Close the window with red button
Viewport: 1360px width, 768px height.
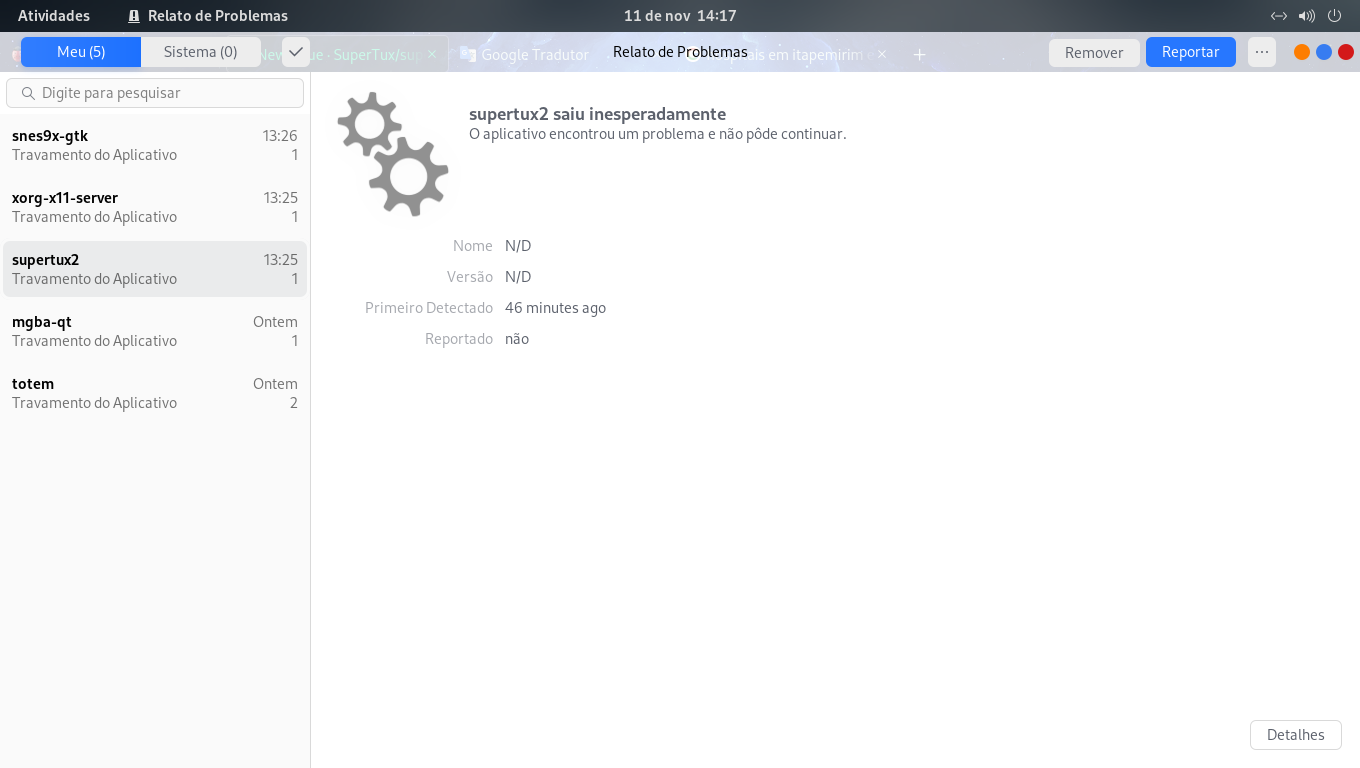pos(1346,52)
